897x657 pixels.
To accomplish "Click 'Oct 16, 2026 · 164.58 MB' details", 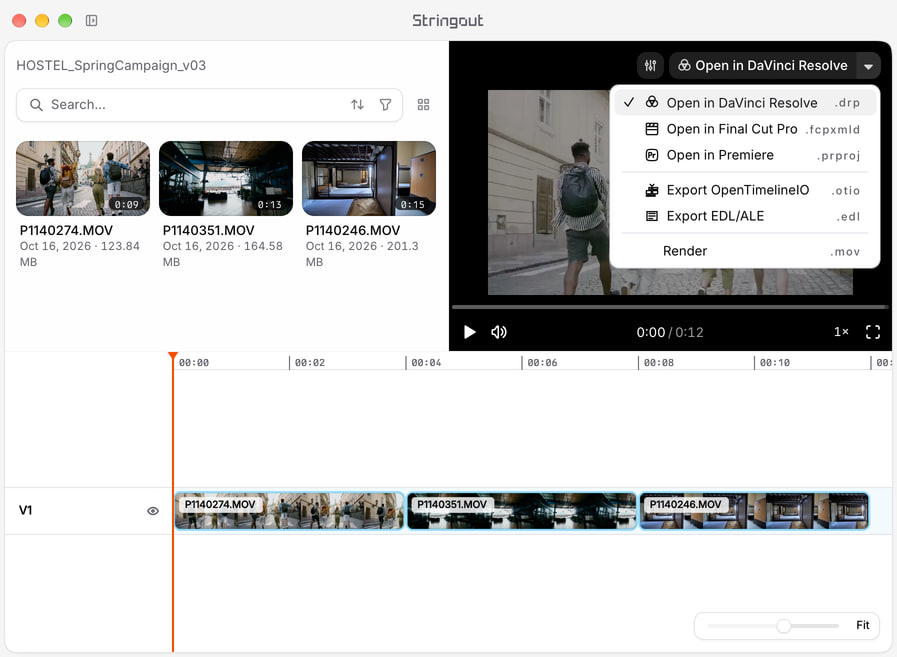I will pyautogui.click(x=223, y=254).
